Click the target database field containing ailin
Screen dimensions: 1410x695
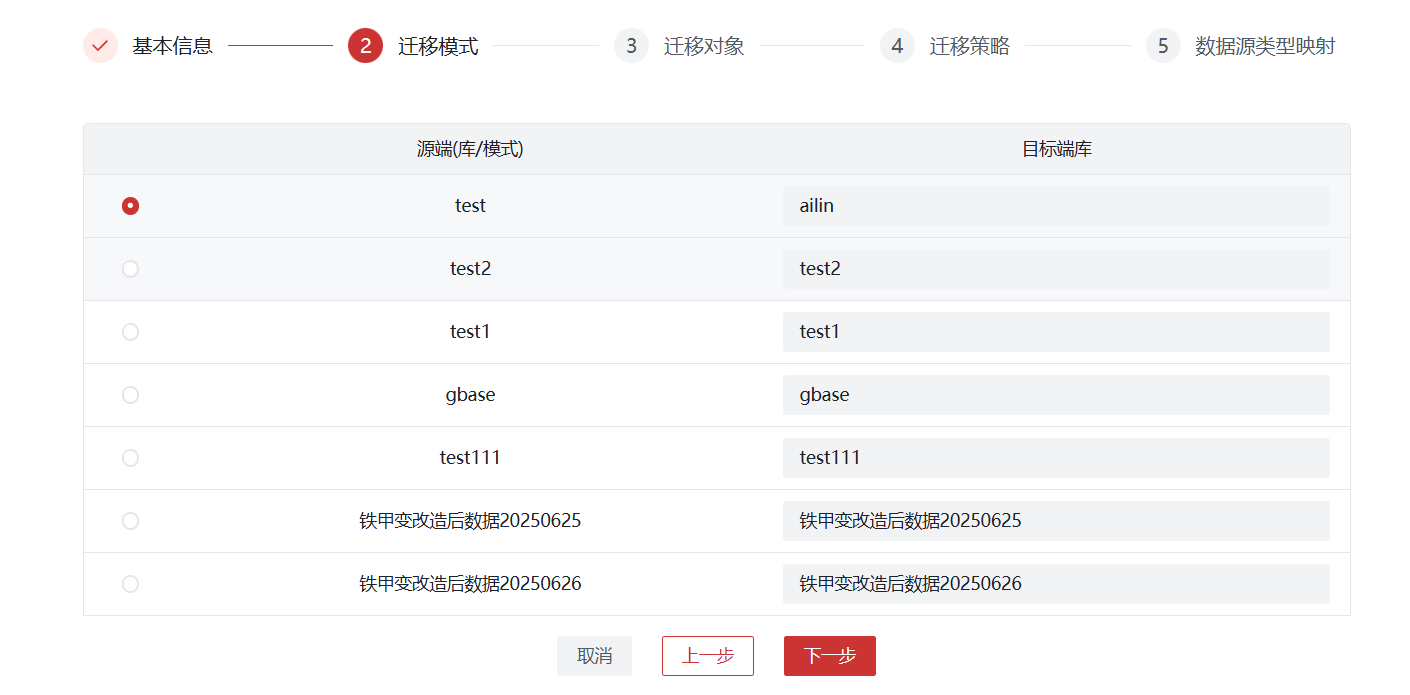pyautogui.click(x=1055, y=206)
